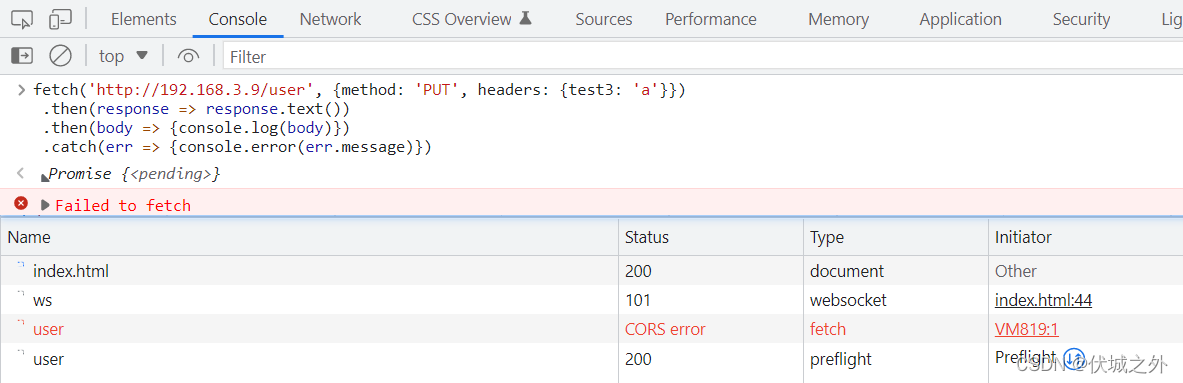This screenshot has width=1183, height=383.
Task: Click the Preflight up-down arrow icon
Action: (x=1074, y=357)
